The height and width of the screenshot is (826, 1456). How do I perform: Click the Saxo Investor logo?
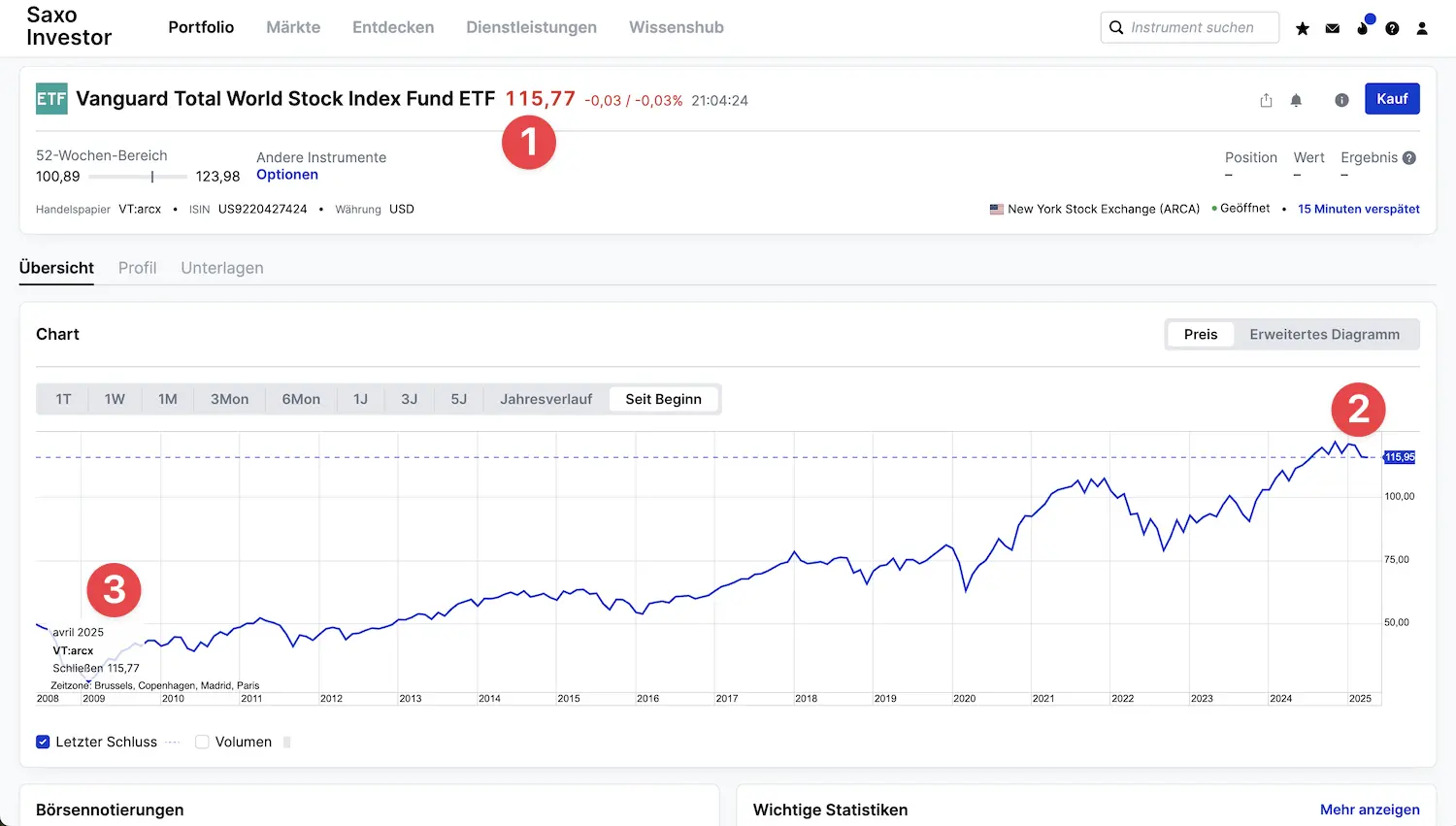69,26
